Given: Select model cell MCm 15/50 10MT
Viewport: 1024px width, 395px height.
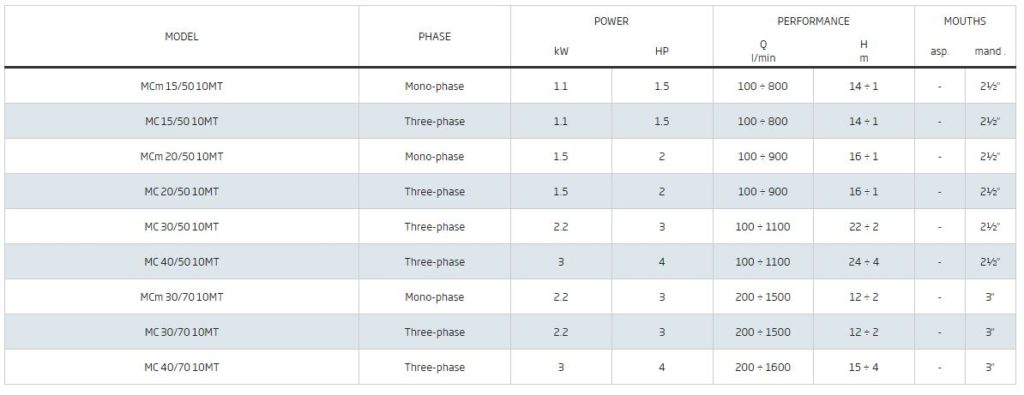Looking at the screenshot, I should click(x=182, y=86).
